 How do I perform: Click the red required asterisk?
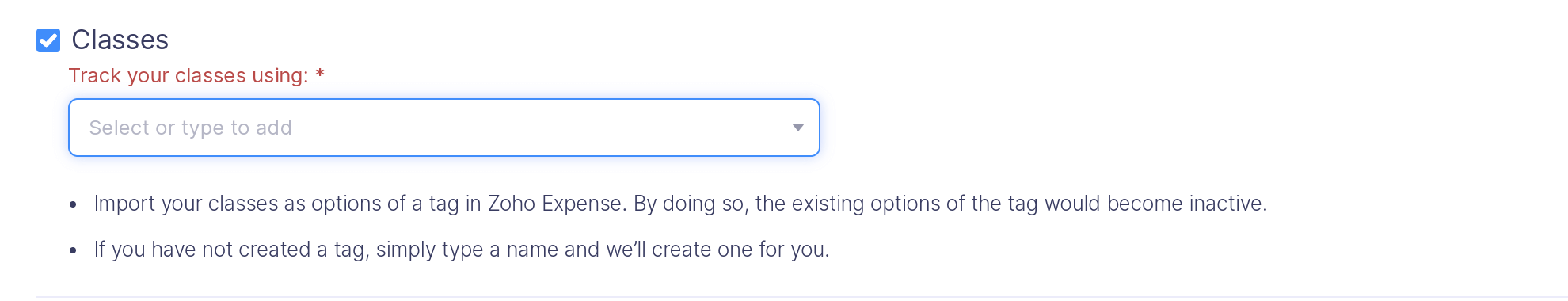coord(320,74)
